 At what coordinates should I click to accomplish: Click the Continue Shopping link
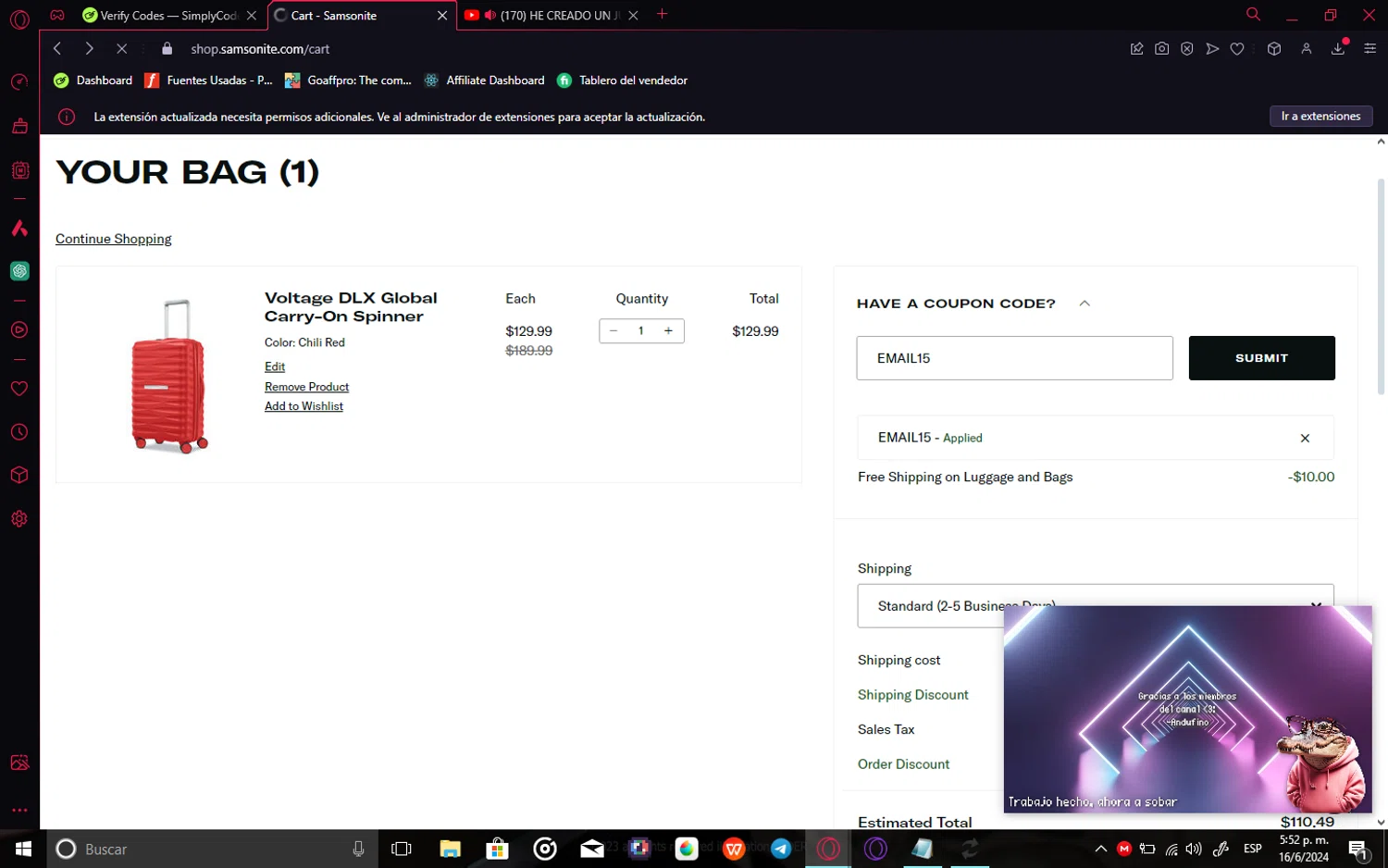pos(114,239)
